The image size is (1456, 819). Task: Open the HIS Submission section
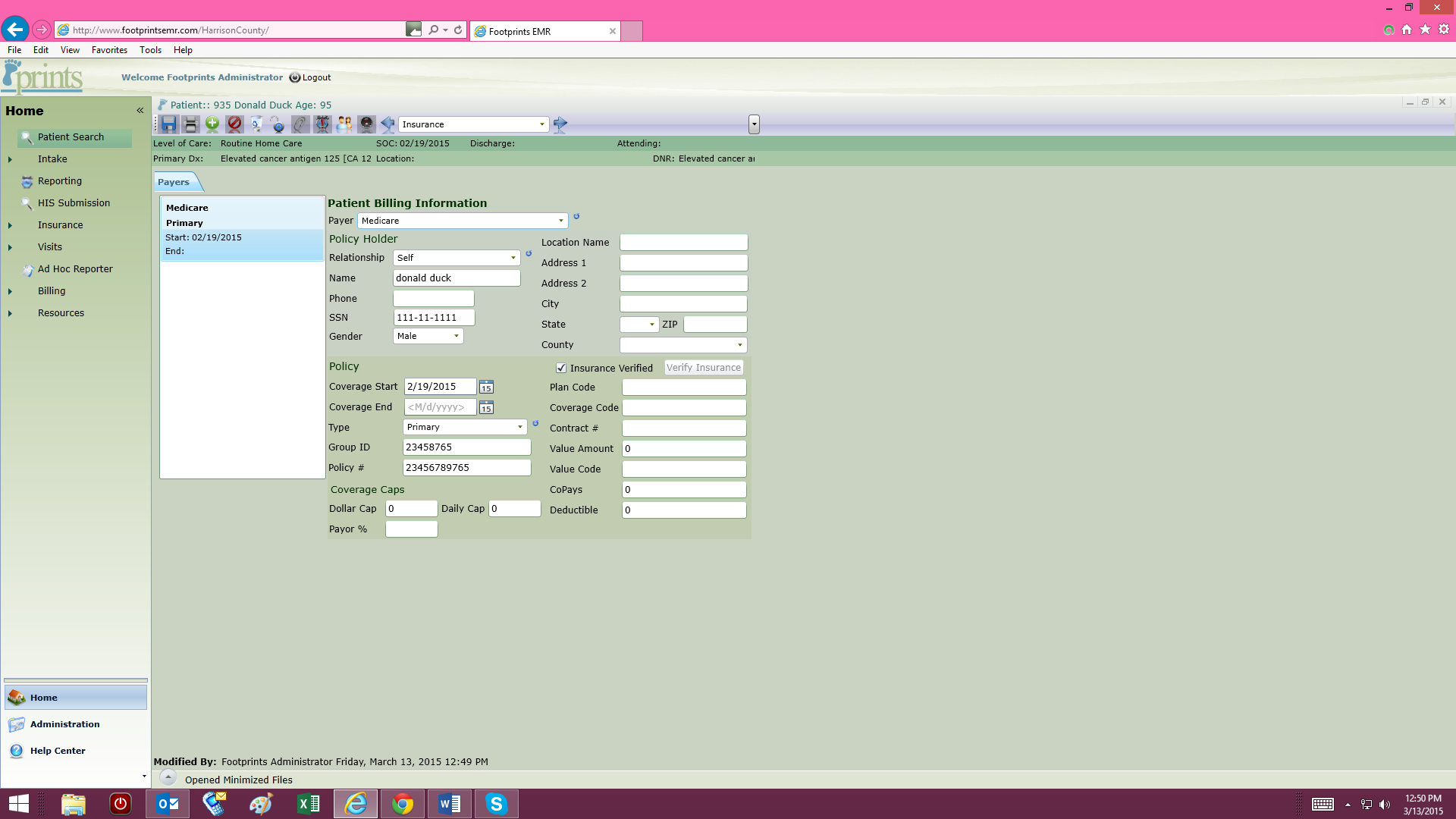click(72, 202)
